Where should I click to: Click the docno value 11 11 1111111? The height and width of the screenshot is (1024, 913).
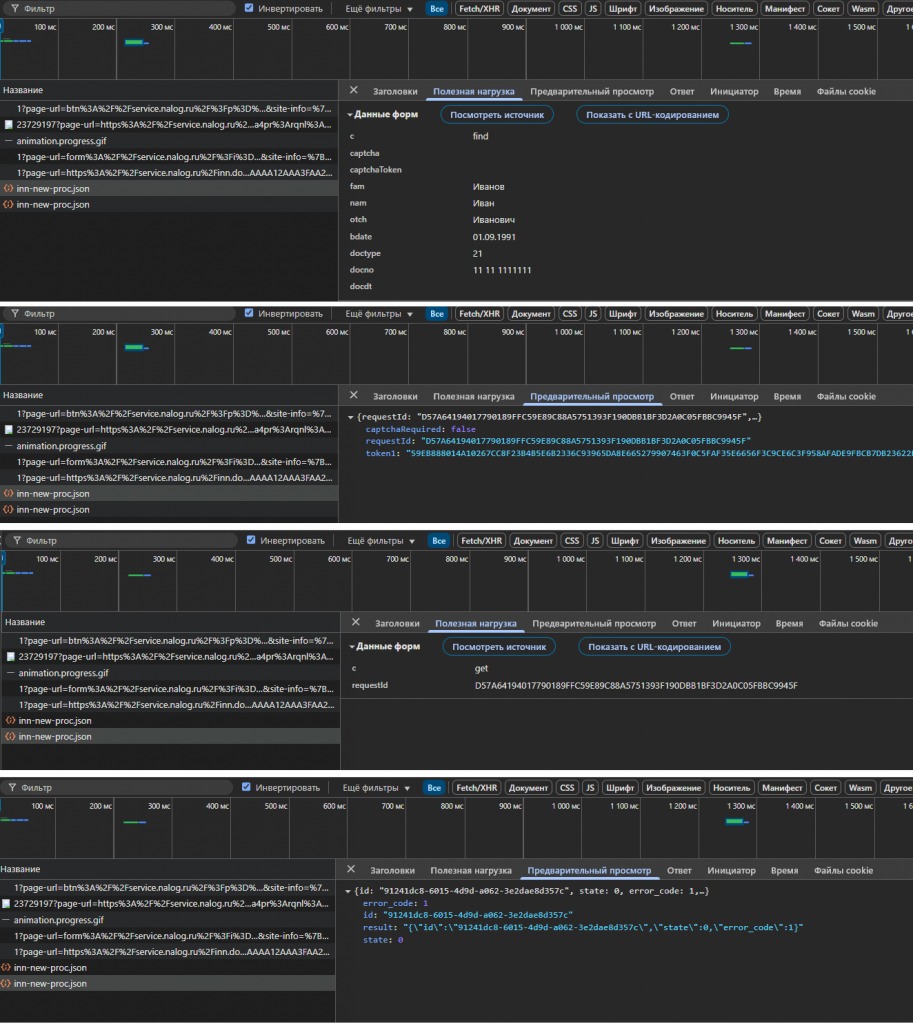click(x=502, y=270)
